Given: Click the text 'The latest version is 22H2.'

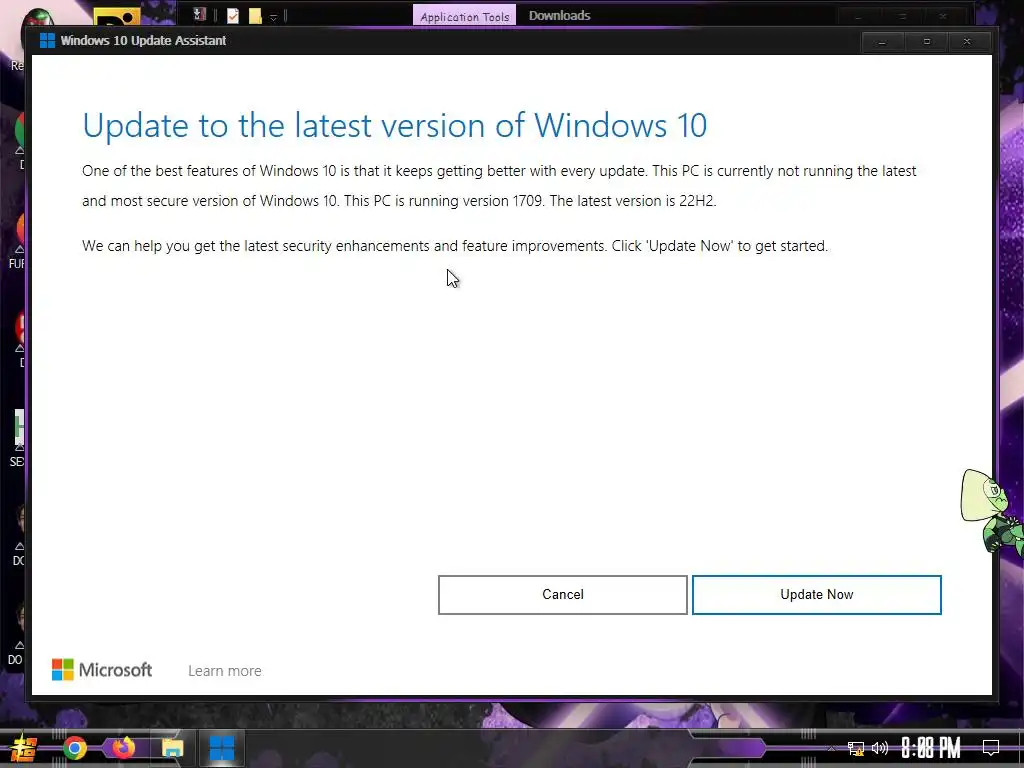Looking at the screenshot, I should pos(633,201).
